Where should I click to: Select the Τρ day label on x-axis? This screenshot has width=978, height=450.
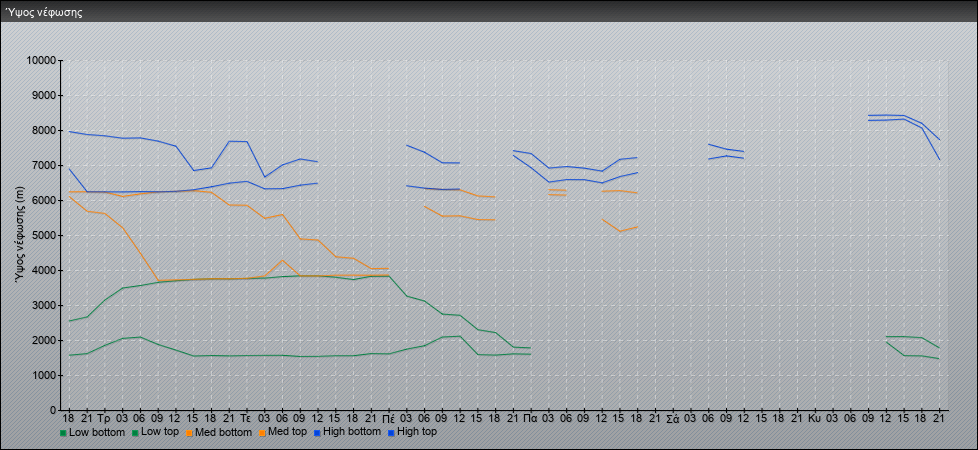coord(104,417)
